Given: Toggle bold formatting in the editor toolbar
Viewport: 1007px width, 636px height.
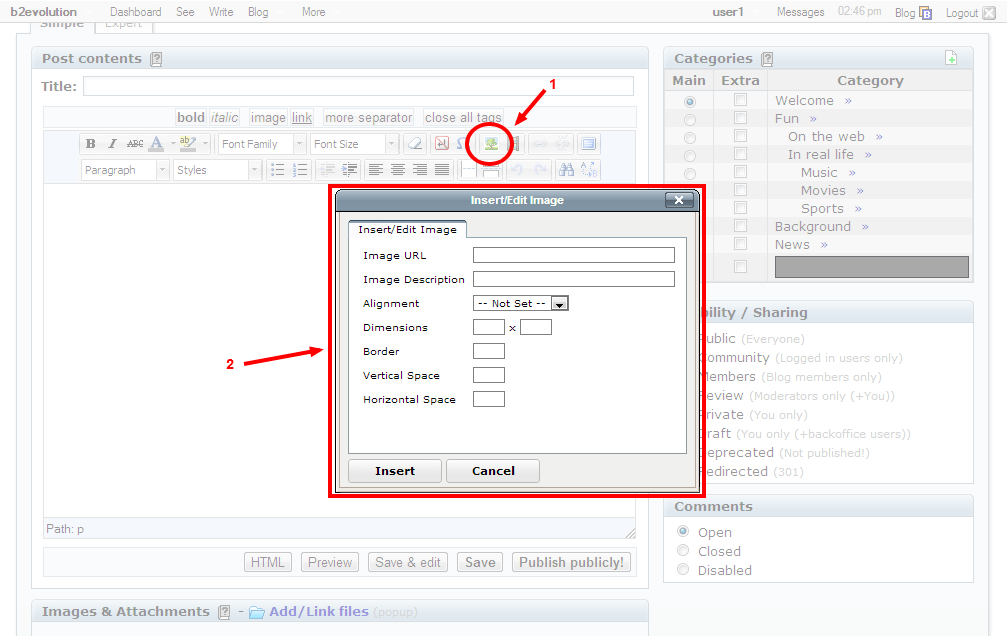Looking at the screenshot, I should (x=89, y=143).
